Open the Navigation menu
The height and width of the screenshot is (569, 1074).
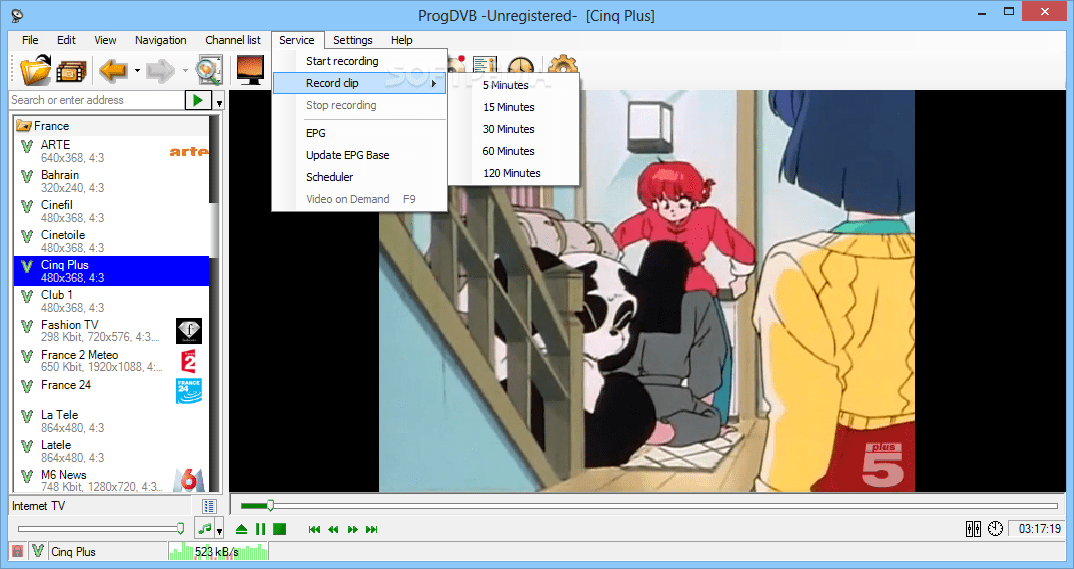coord(160,40)
